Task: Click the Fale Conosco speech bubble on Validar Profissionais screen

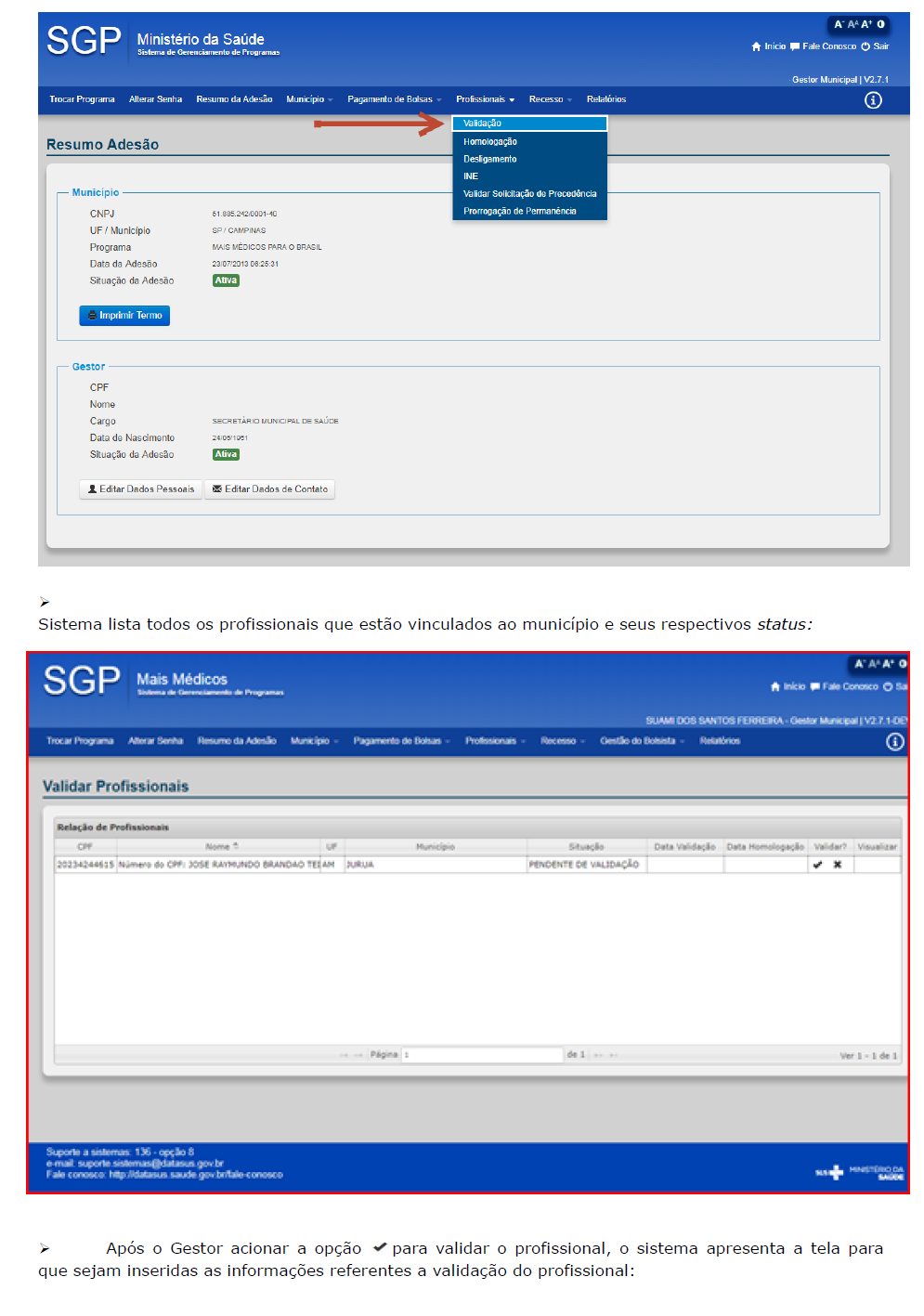Action: pos(814,687)
